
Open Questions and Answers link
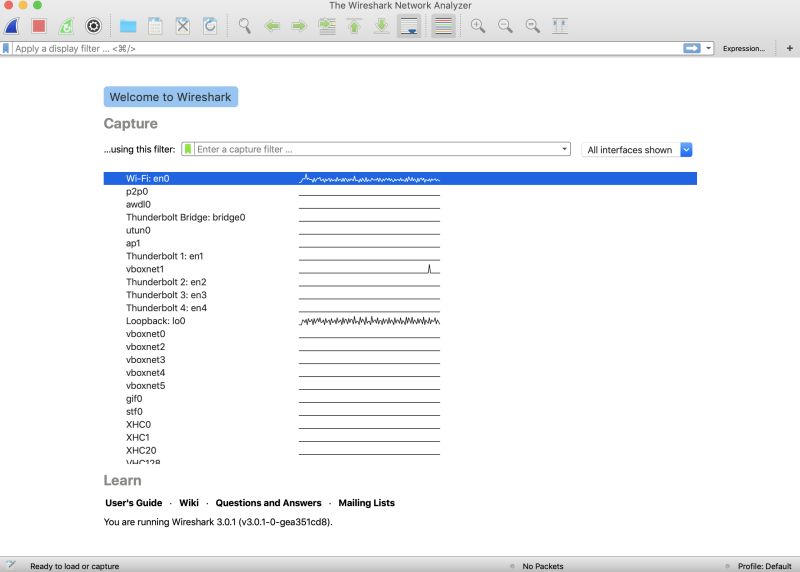point(268,503)
